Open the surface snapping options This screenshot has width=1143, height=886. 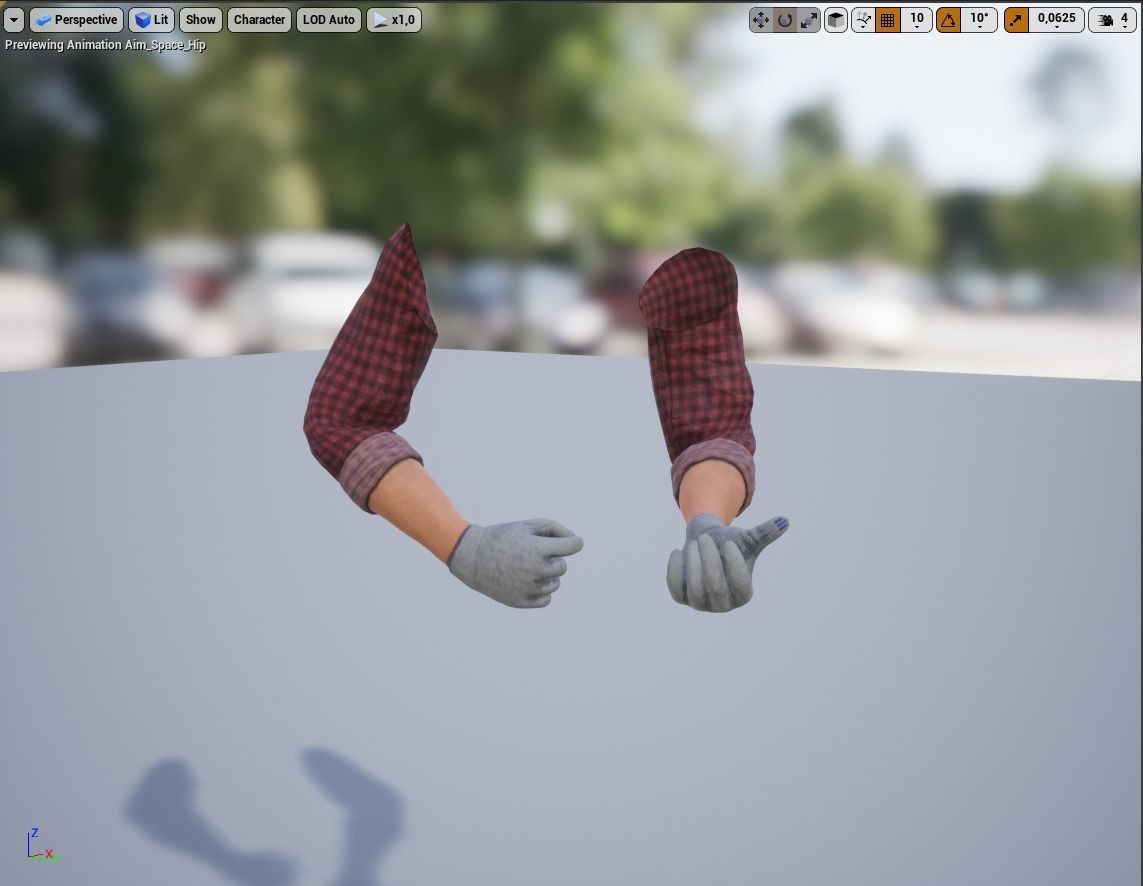click(863, 20)
